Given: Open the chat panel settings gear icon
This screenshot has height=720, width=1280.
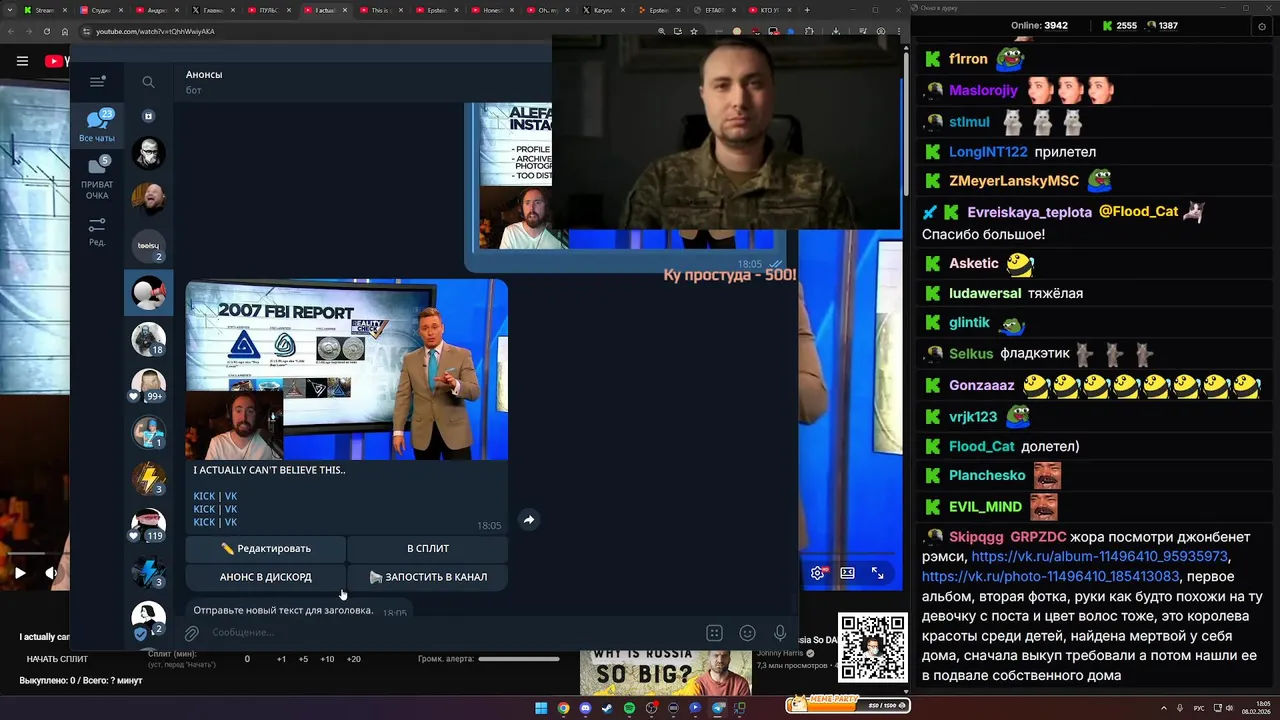Looking at the screenshot, I should click(1262, 26).
